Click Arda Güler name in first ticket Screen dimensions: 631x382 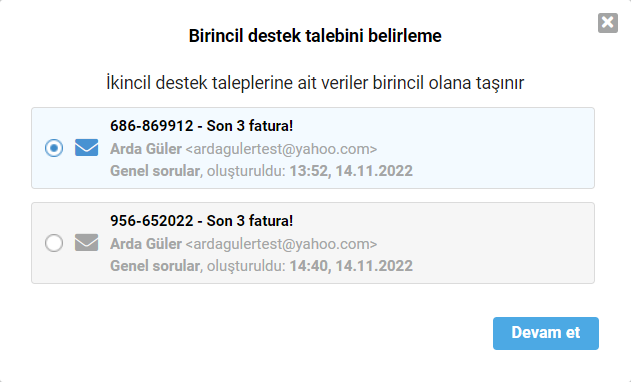click(146, 149)
